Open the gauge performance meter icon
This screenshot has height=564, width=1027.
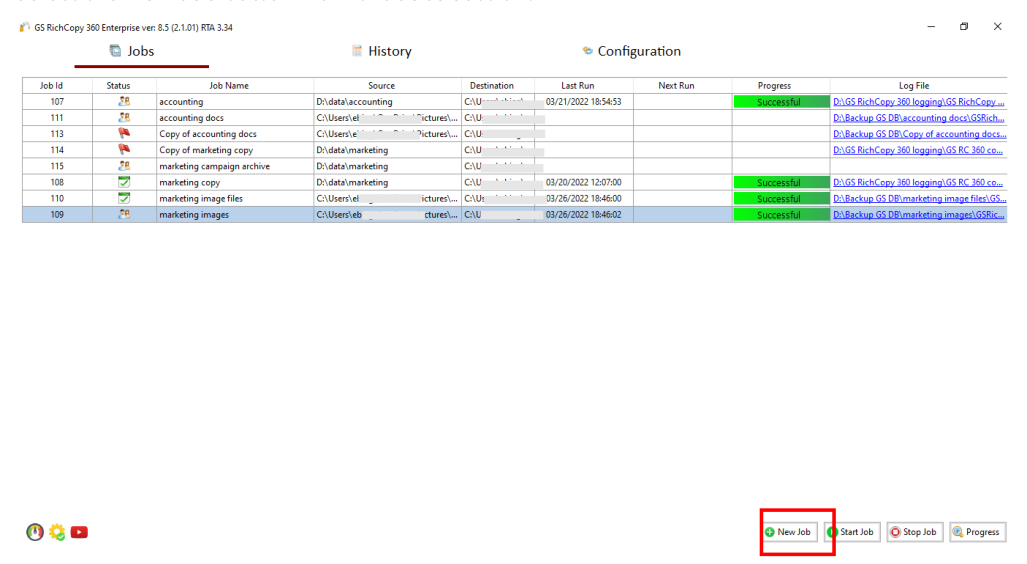coord(35,532)
